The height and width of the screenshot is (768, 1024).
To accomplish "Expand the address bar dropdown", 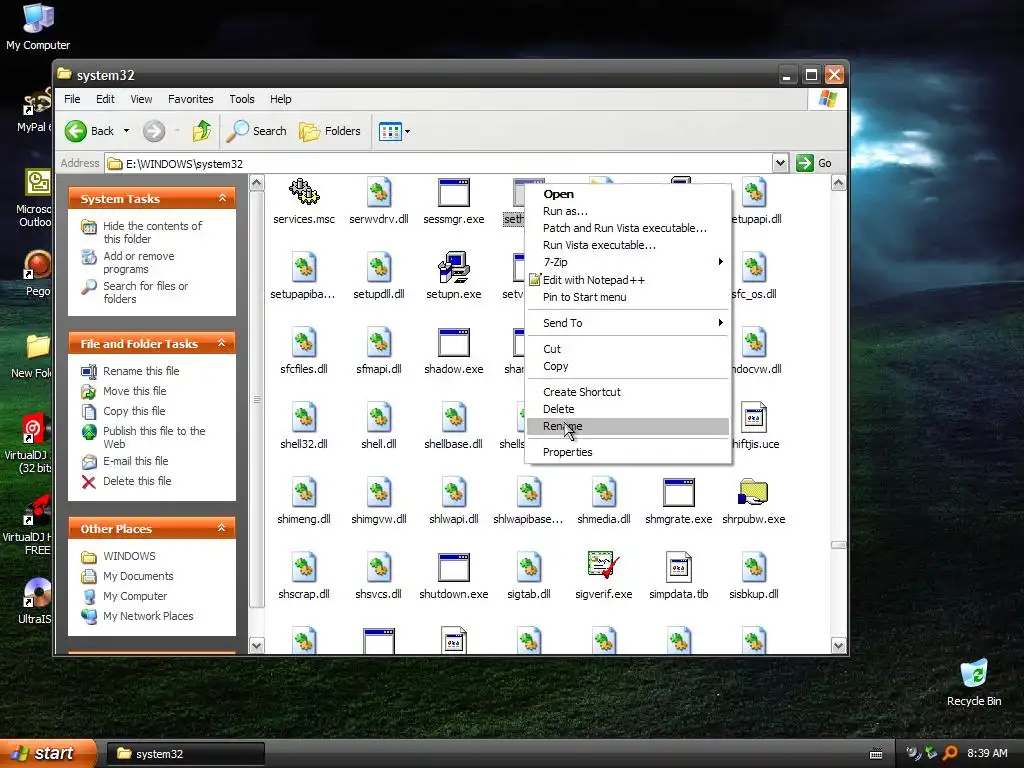I will click(x=780, y=163).
